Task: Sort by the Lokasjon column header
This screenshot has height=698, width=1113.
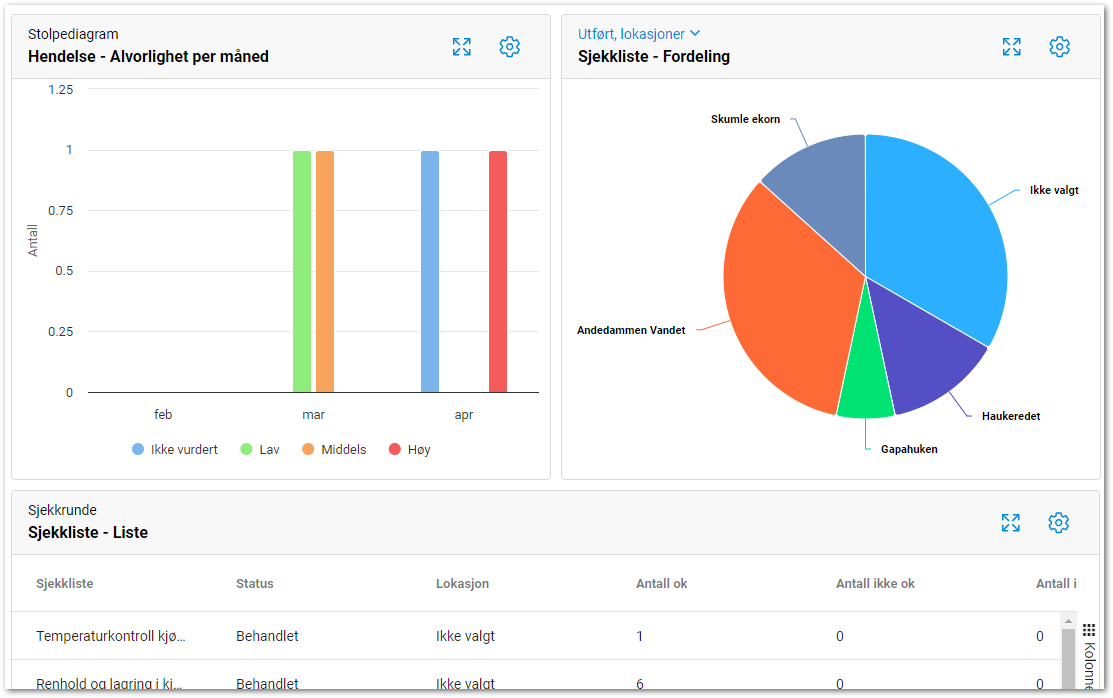Action: click(462, 584)
